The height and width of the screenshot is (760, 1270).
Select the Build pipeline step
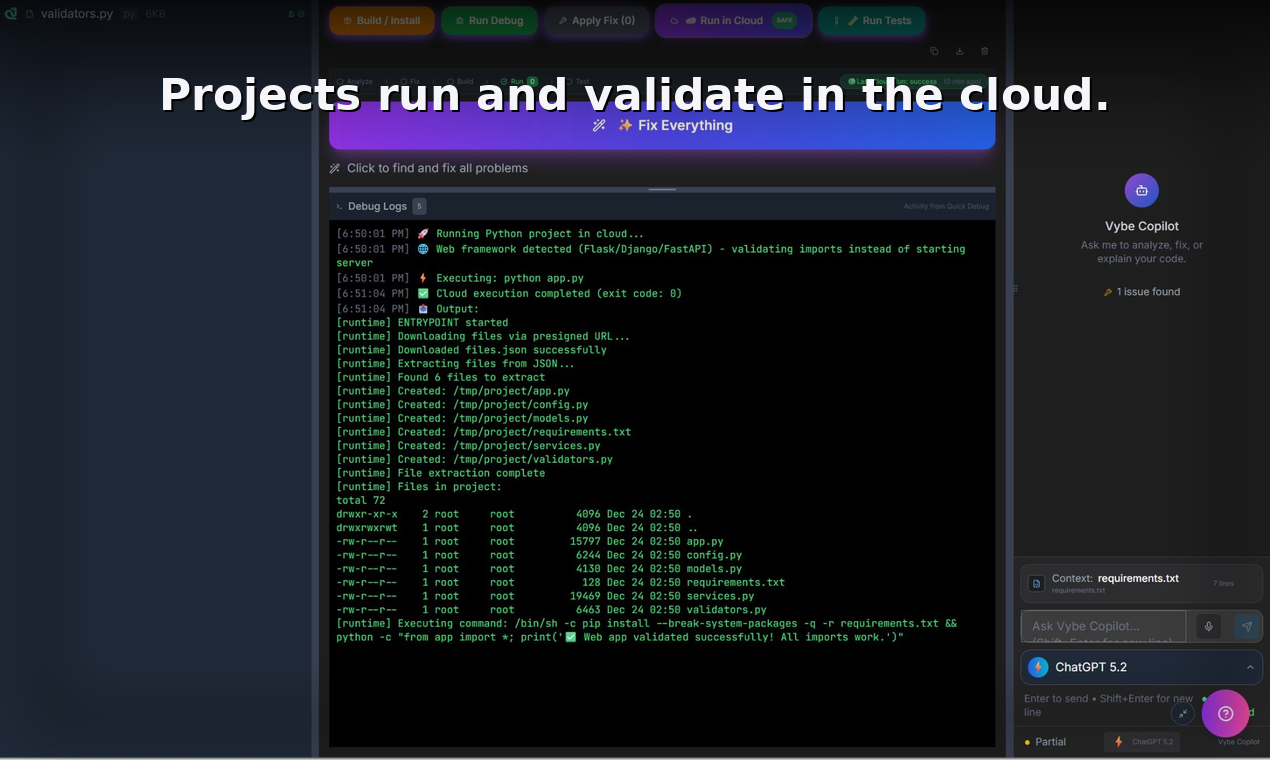pos(460,81)
